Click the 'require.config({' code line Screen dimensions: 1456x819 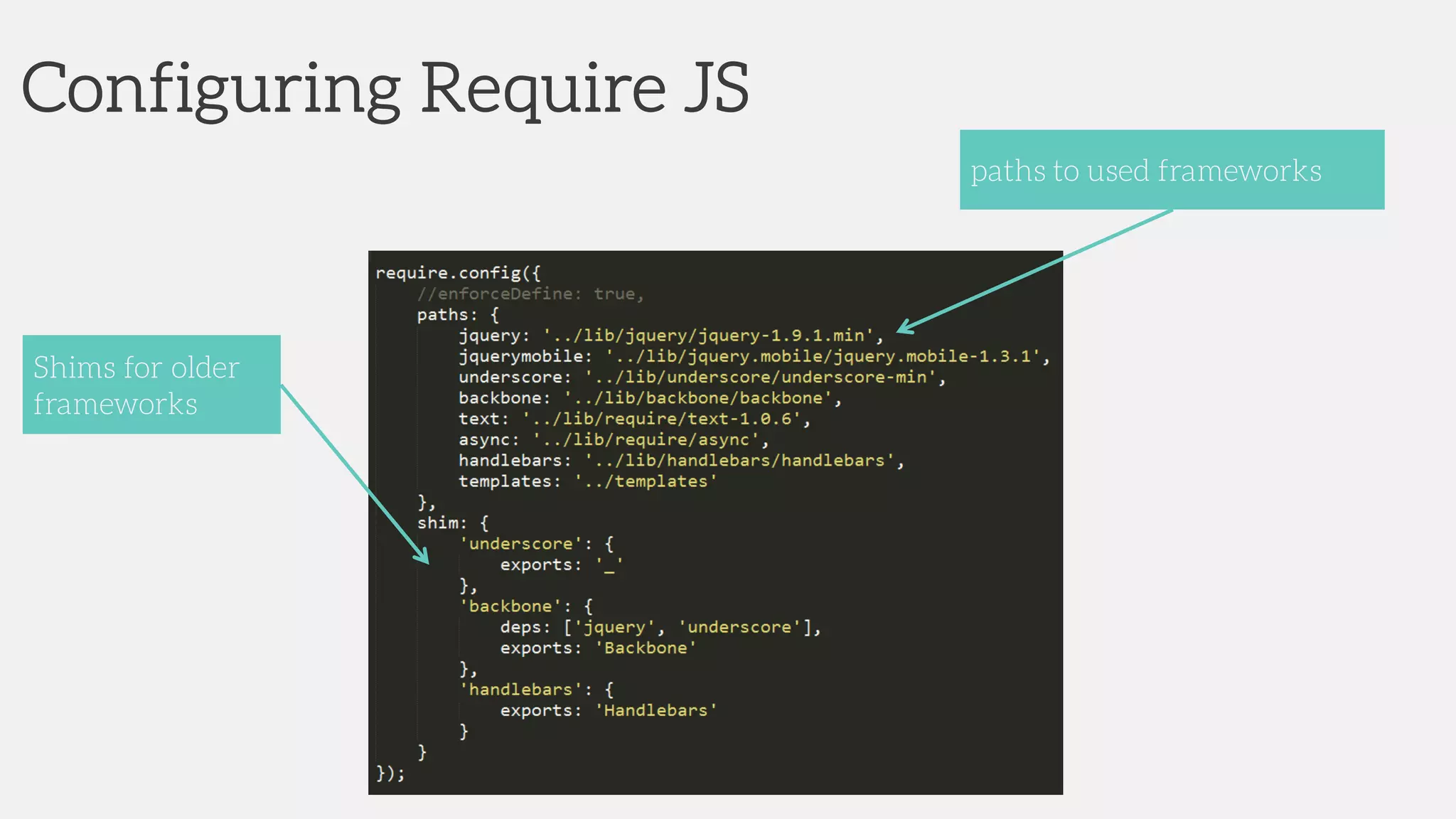coord(458,273)
